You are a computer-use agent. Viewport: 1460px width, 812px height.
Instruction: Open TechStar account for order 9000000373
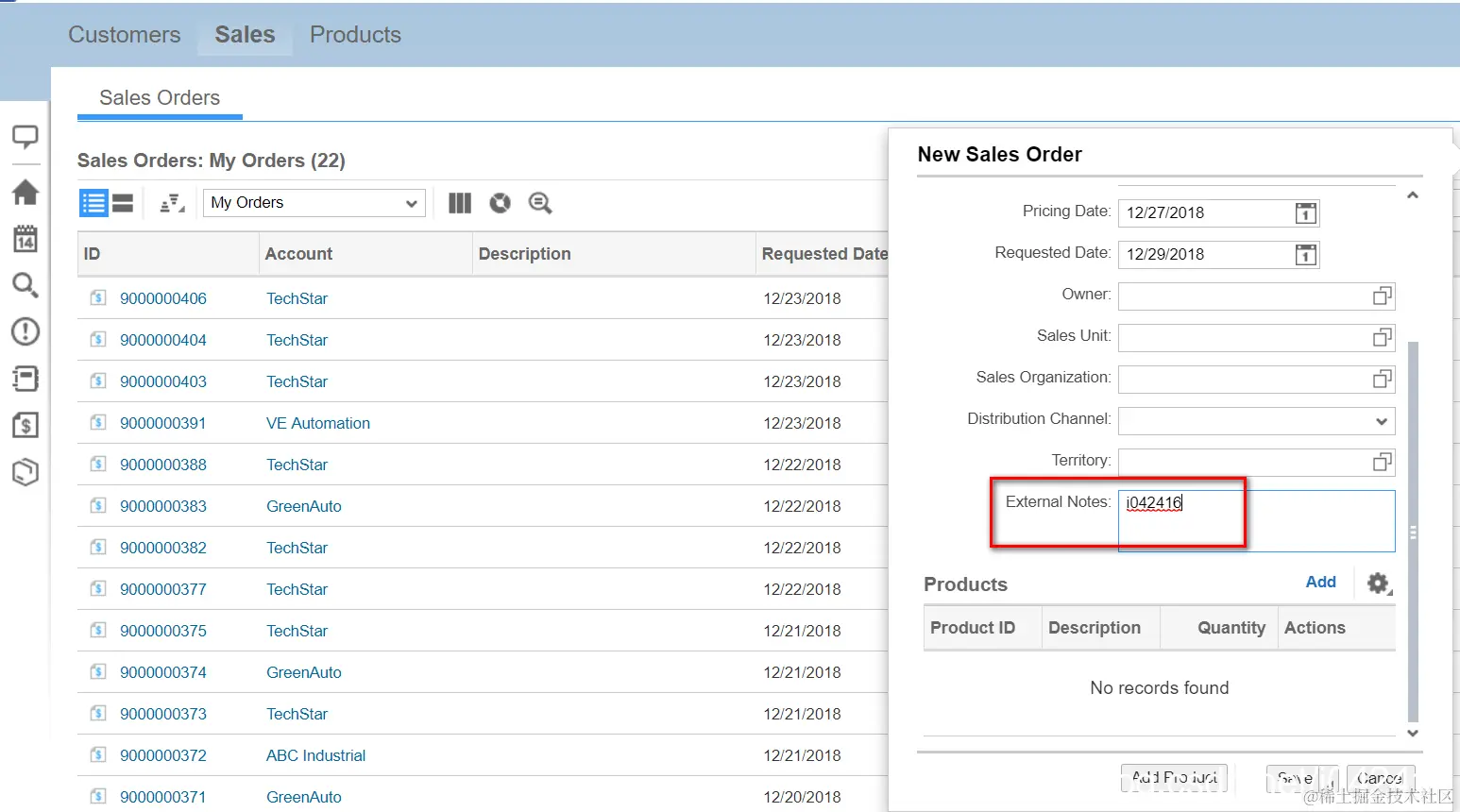click(x=297, y=715)
